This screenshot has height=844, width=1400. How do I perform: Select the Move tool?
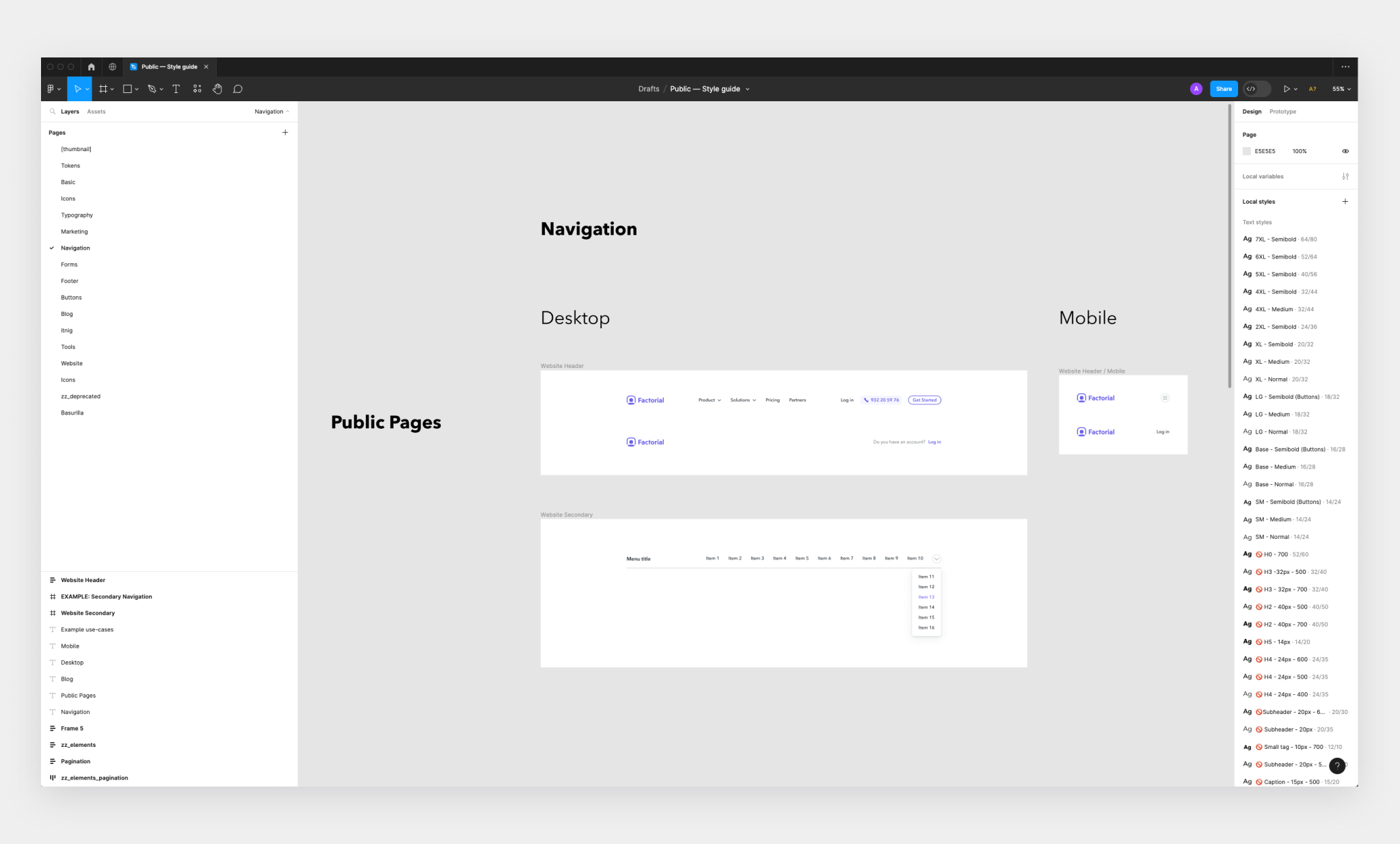pyautogui.click(x=77, y=89)
